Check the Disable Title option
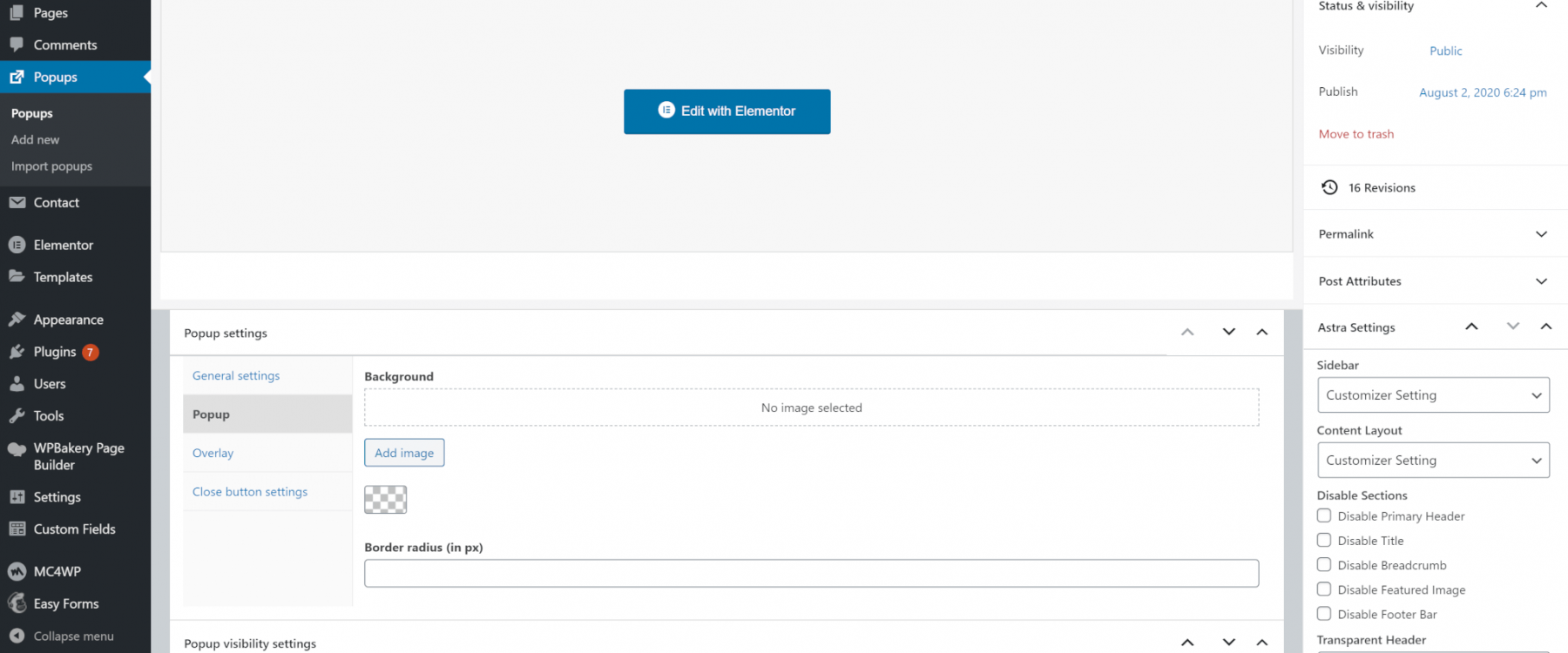 (x=1324, y=540)
